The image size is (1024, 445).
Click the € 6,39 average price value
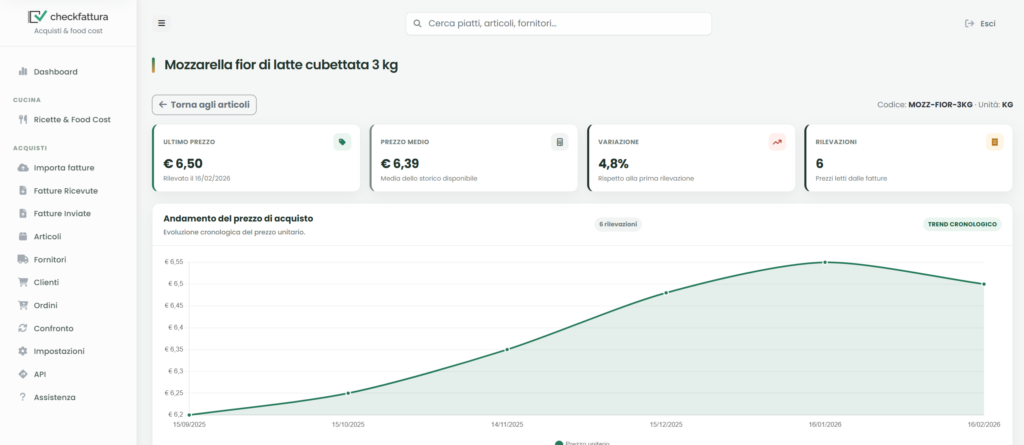[x=399, y=163]
